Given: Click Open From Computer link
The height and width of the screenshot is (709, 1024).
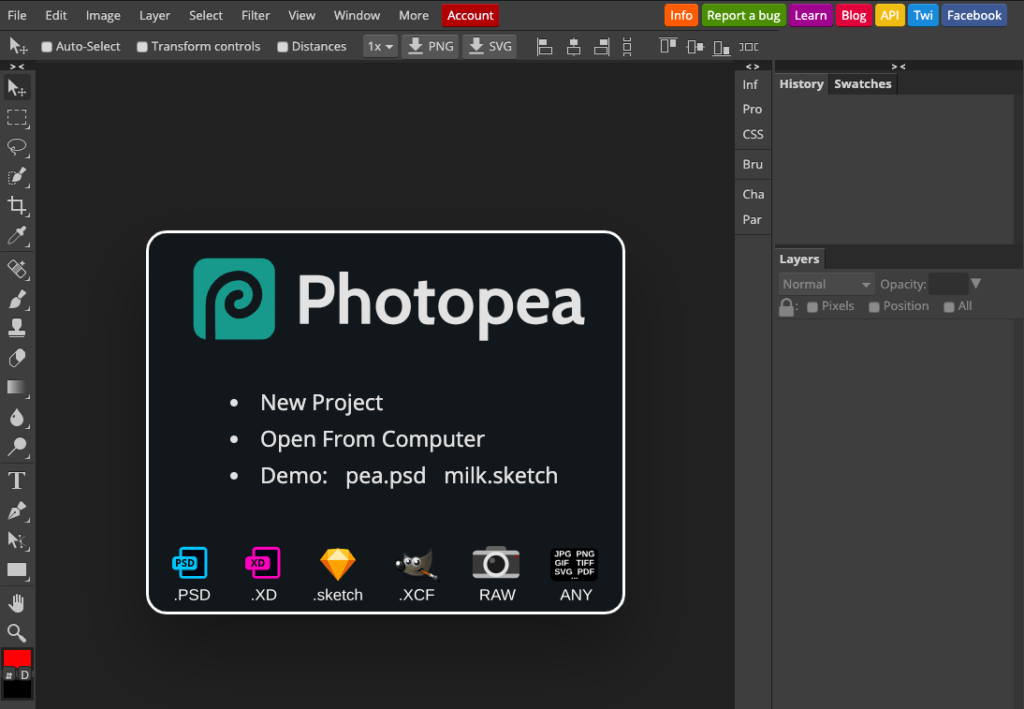Looking at the screenshot, I should coord(372,439).
